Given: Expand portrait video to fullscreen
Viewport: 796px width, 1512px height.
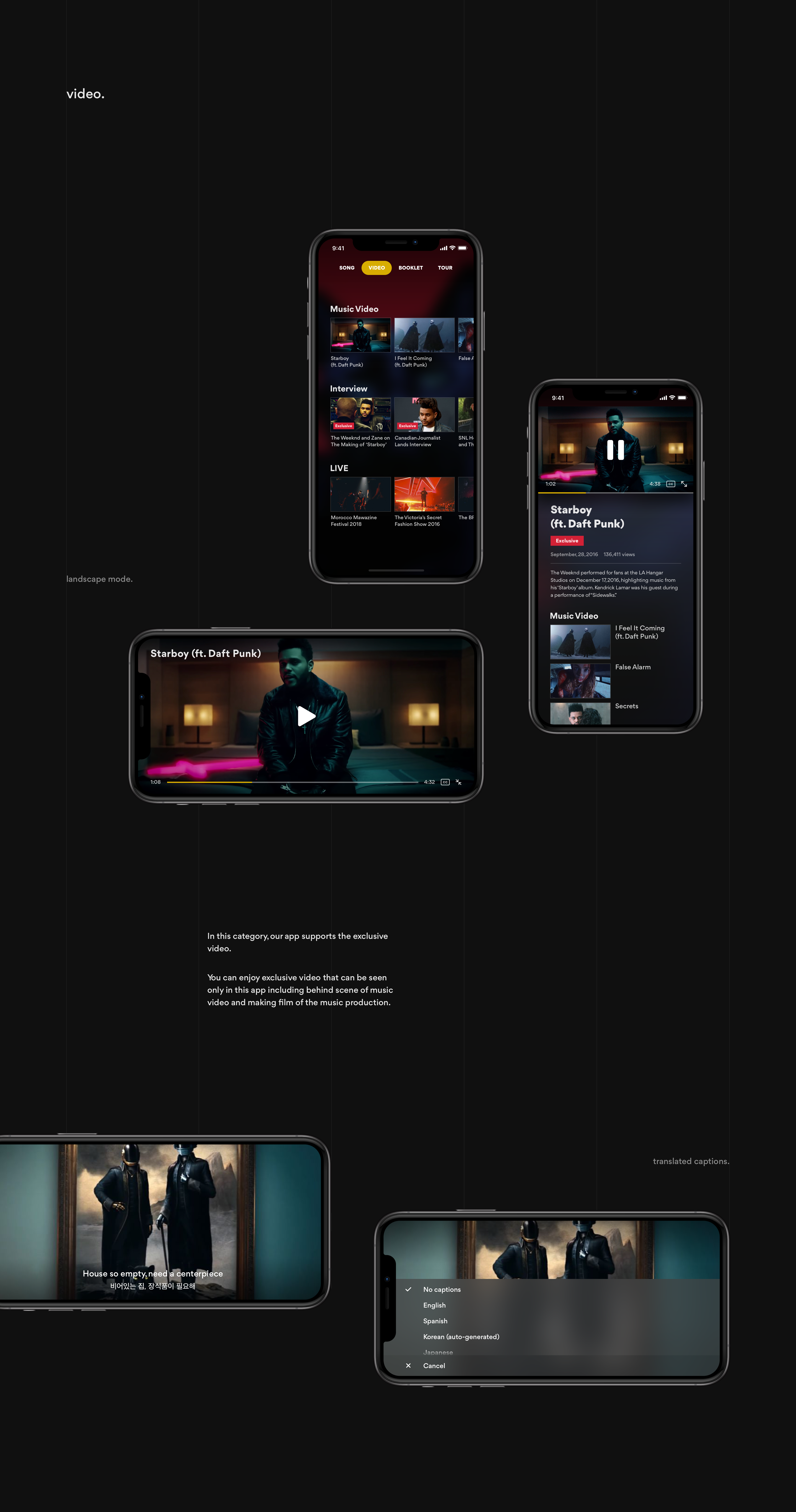Looking at the screenshot, I should point(684,484).
